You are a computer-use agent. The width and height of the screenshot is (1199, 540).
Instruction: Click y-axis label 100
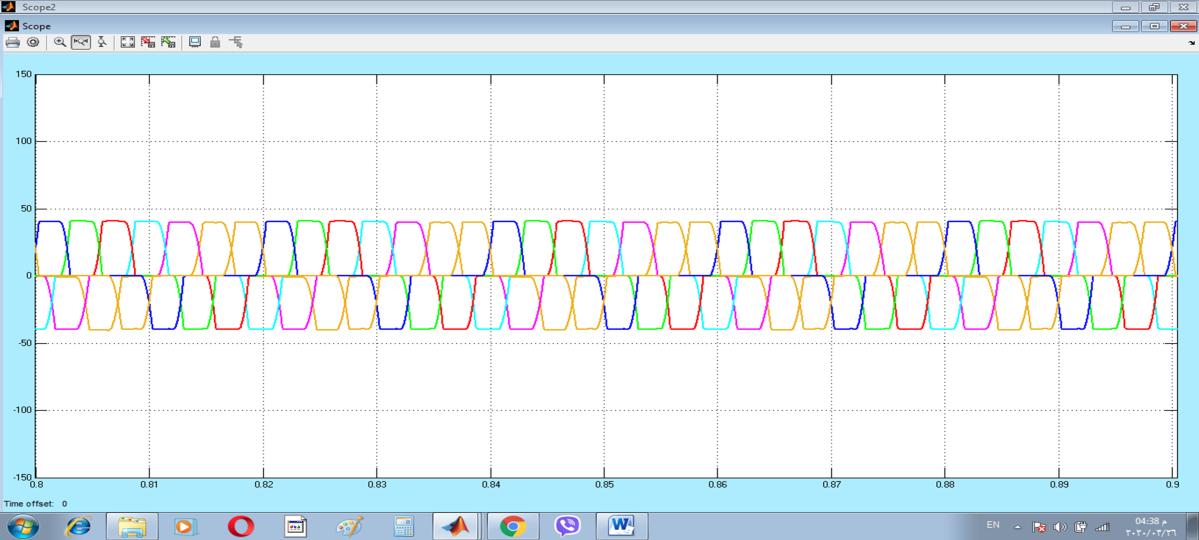pyautogui.click(x=24, y=142)
